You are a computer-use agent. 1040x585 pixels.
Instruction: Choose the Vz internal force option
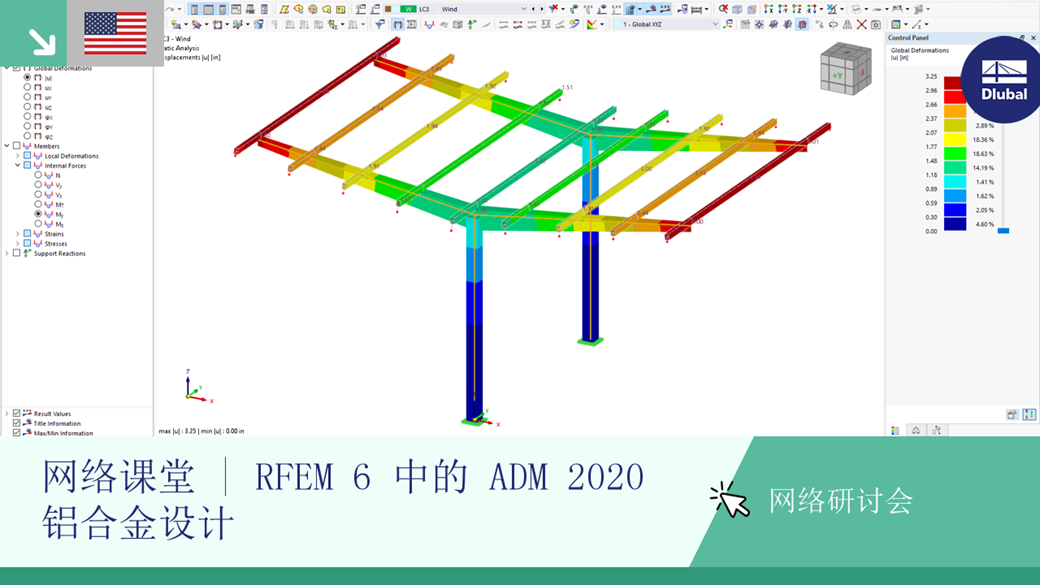coord(38,194)
